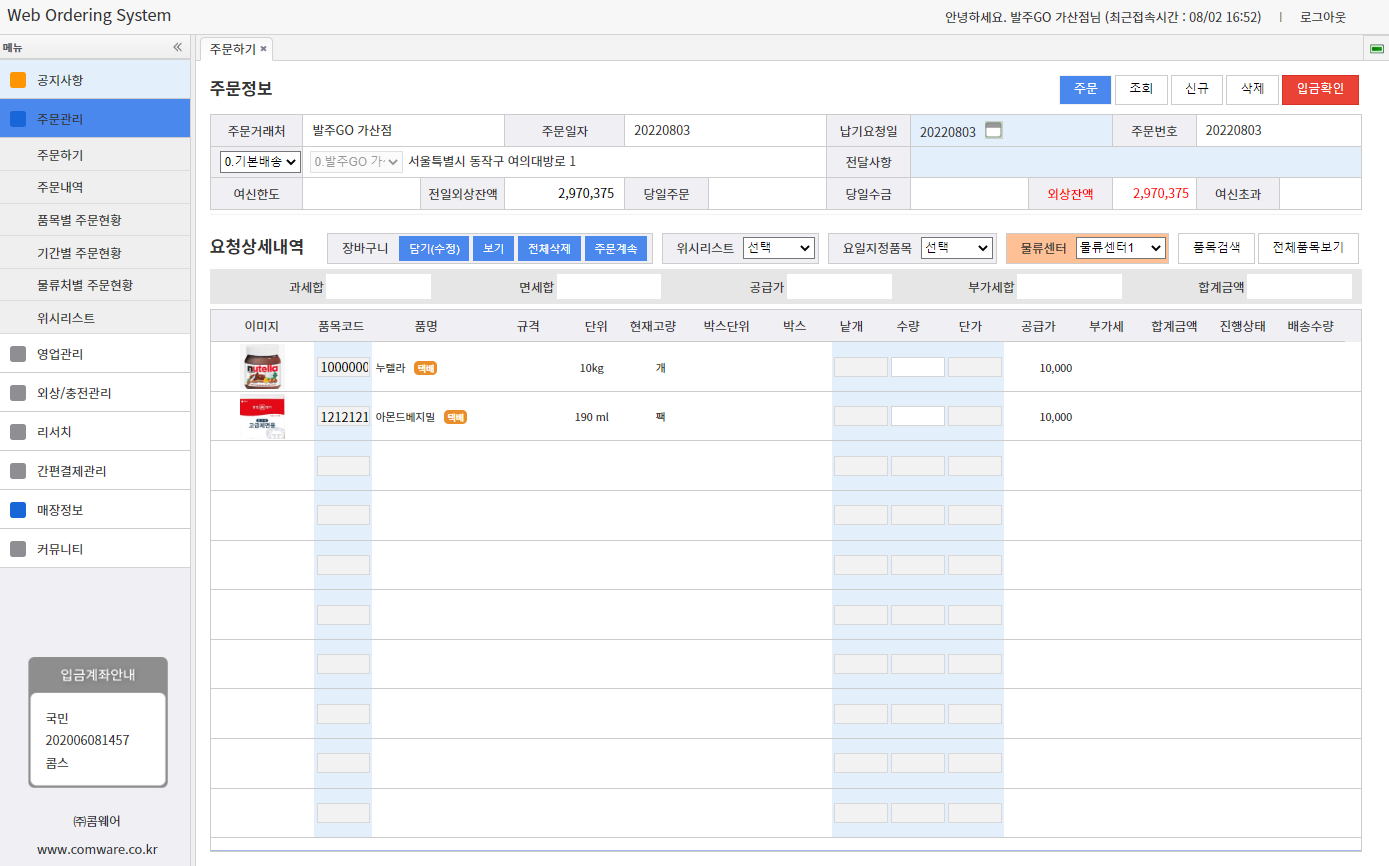Expand 영업관리 in the sidebar
Image resolution: width=1389 pixels, height=866 pixels.
point(95,354)
